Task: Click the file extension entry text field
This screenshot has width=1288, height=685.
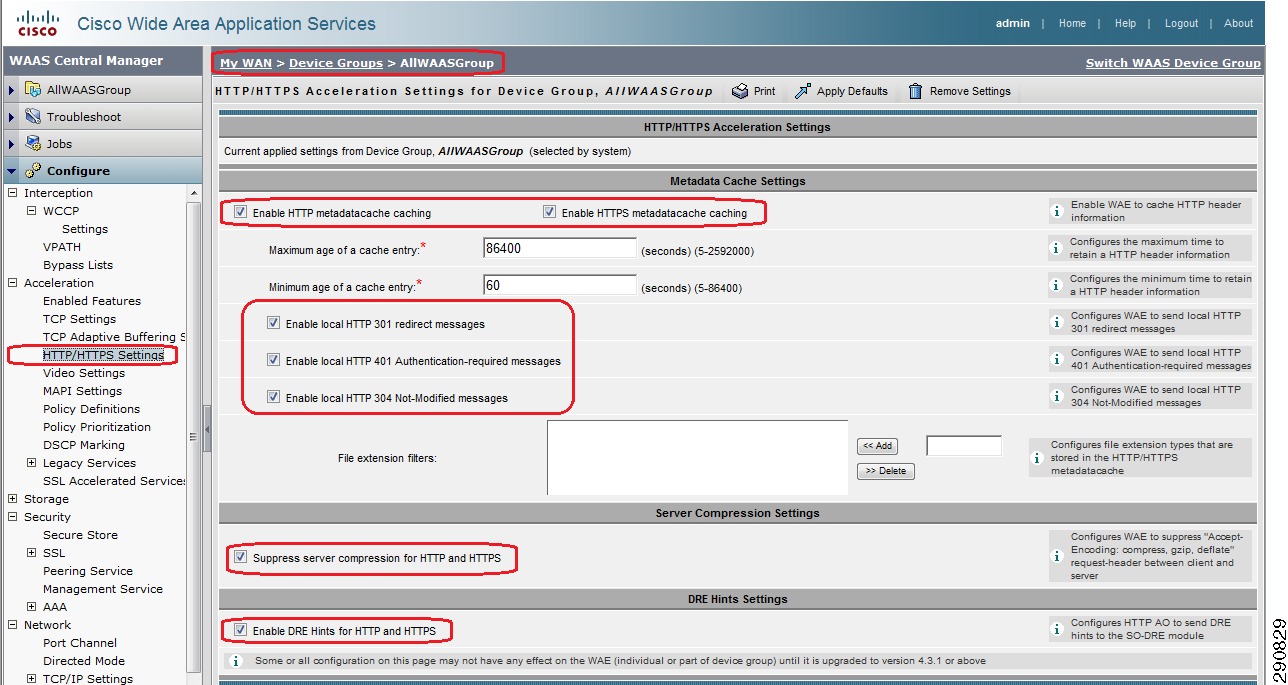Action: [x=964, y=446]
